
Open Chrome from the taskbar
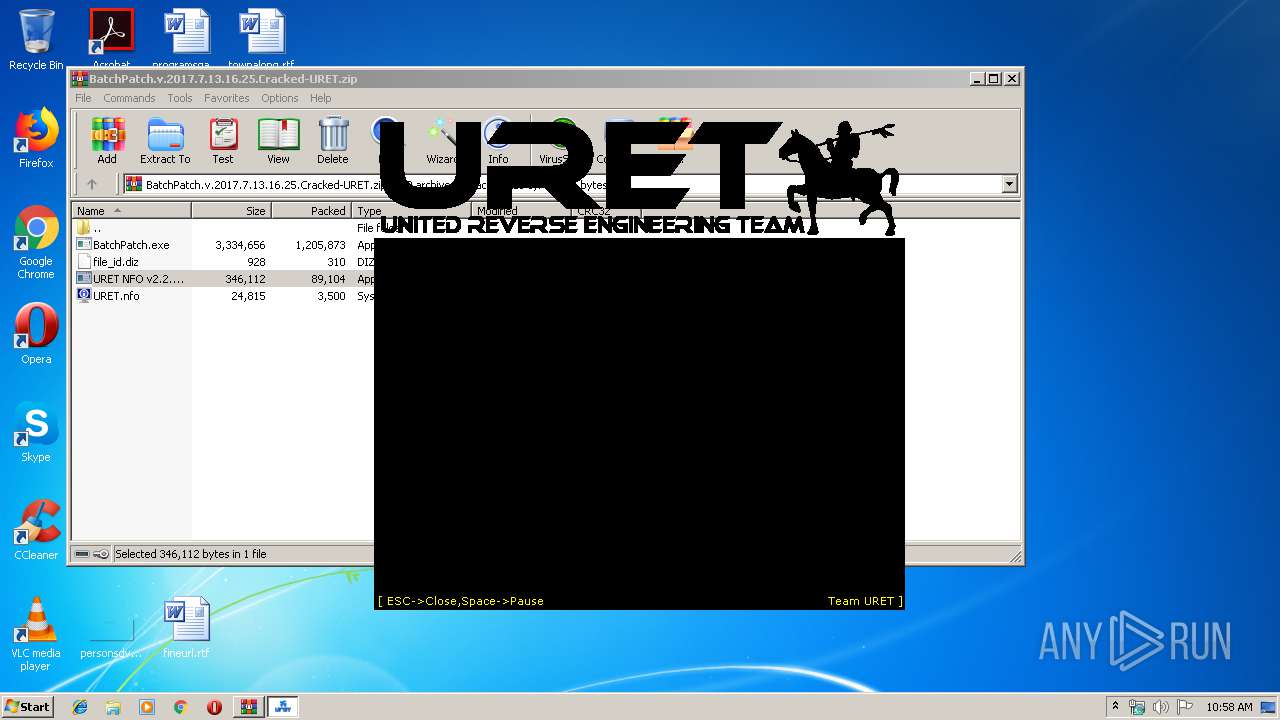(180, 707)
